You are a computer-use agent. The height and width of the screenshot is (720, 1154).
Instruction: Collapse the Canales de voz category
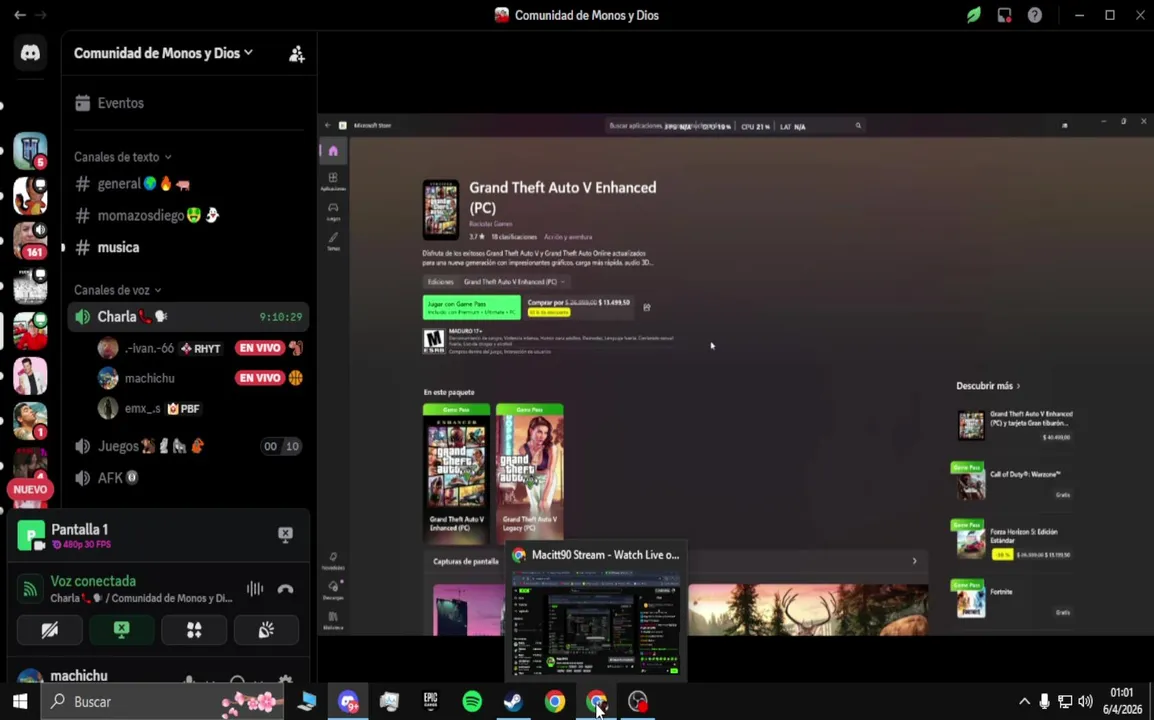point(118,290)
